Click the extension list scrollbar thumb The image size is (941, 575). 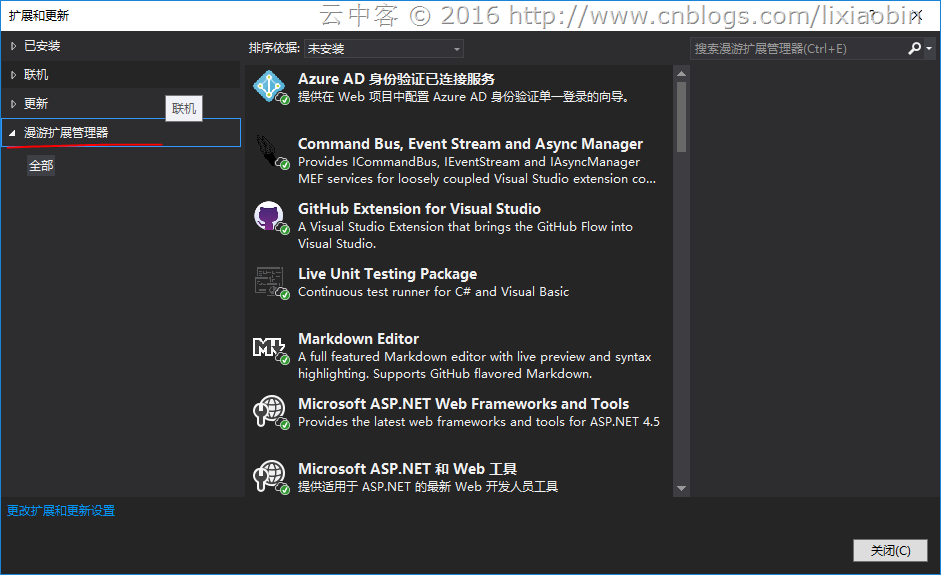point(681,117)
